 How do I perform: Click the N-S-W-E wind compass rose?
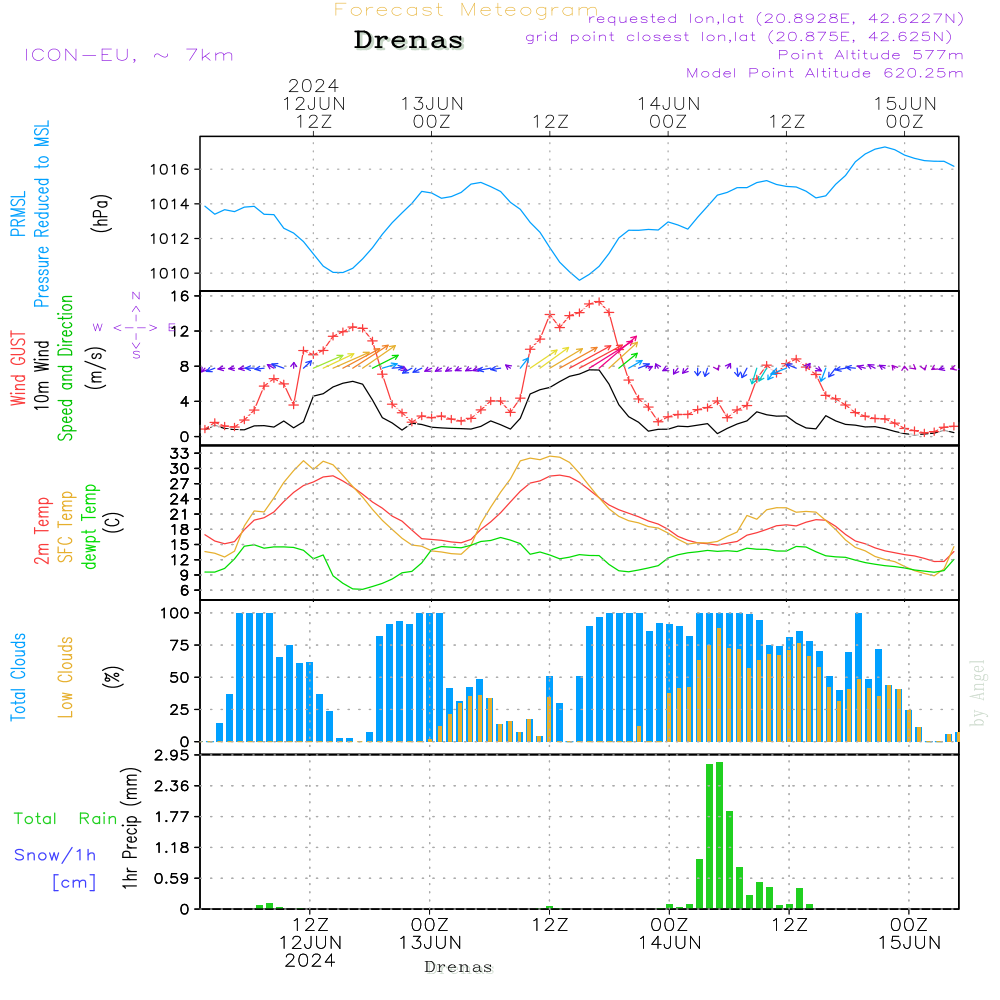point(136,327)
